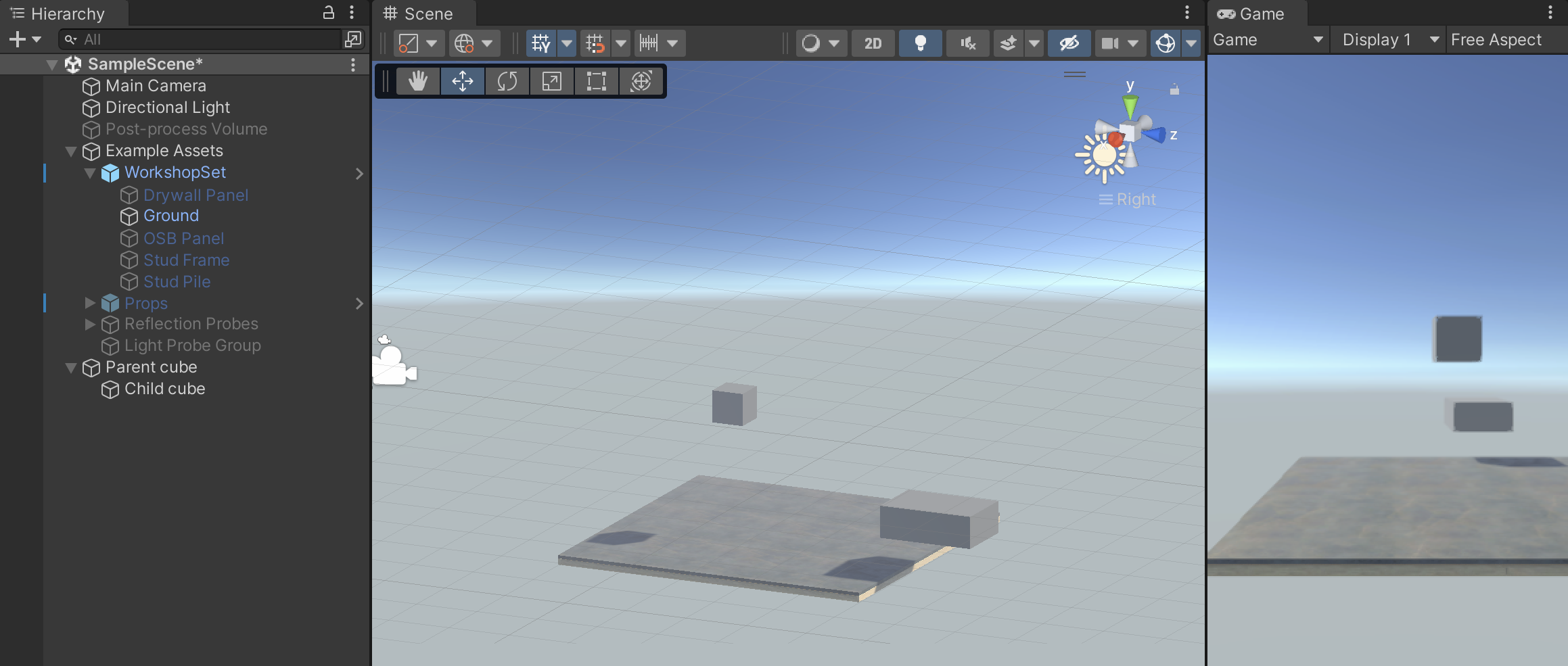Switch to the Game tab
Viewport: 1568px width, 666px height.
tap(1256, 14)
